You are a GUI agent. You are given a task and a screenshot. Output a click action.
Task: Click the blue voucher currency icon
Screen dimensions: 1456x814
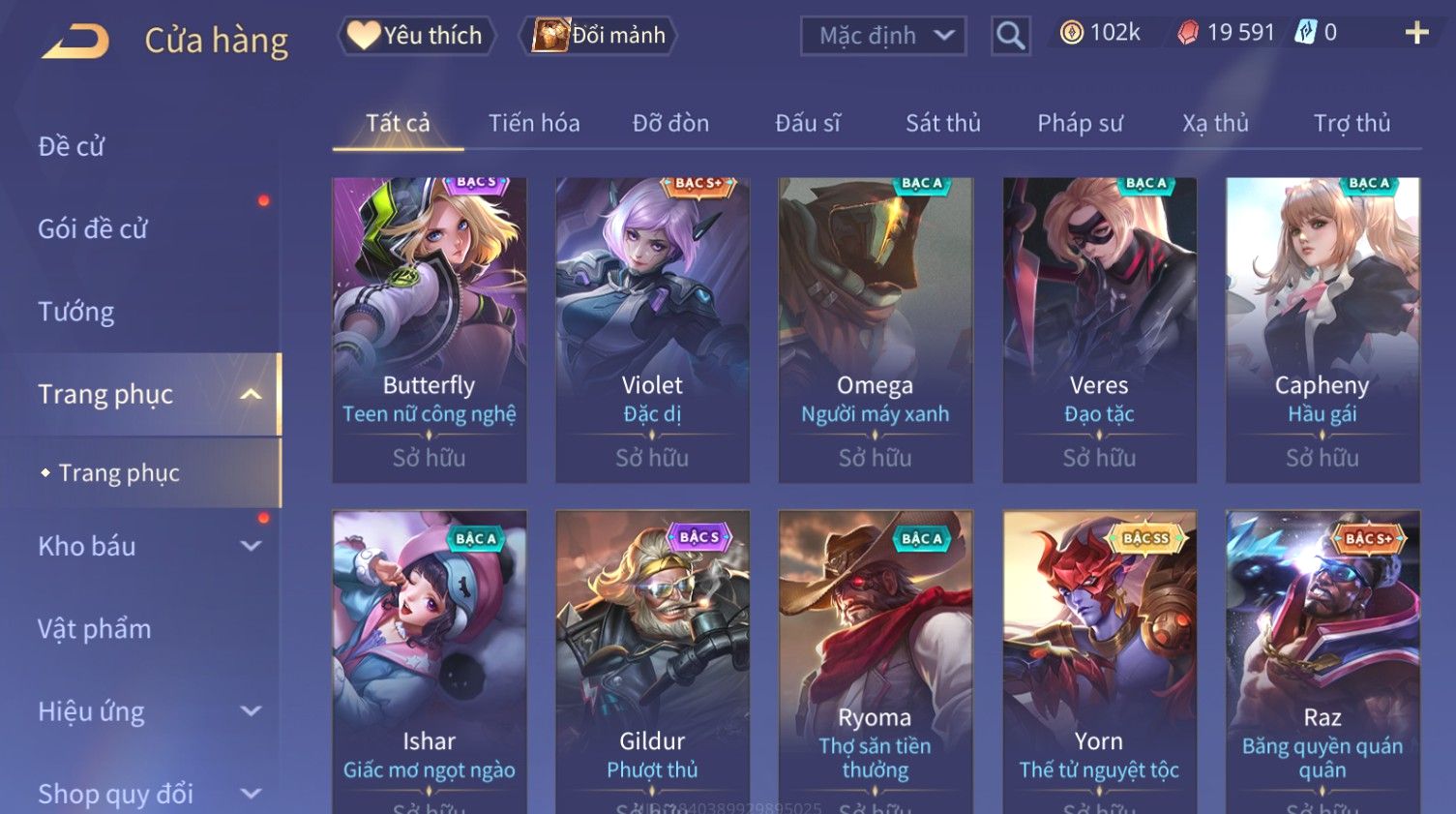[1306, 33]
